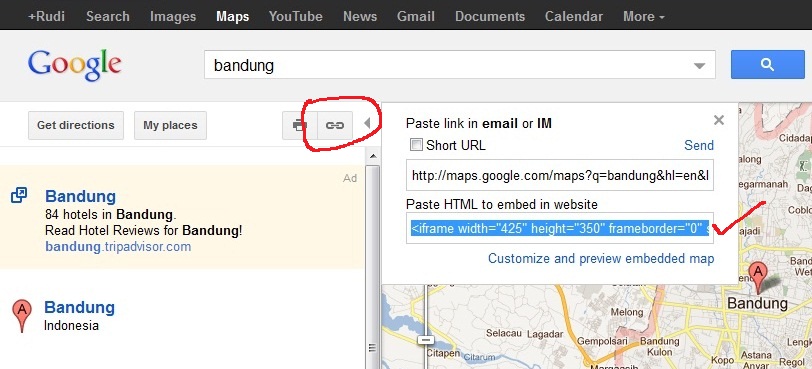Click the zoom out minus button on map
The height and width of the screenshot is (369, 812).
(x=426, y=340)
